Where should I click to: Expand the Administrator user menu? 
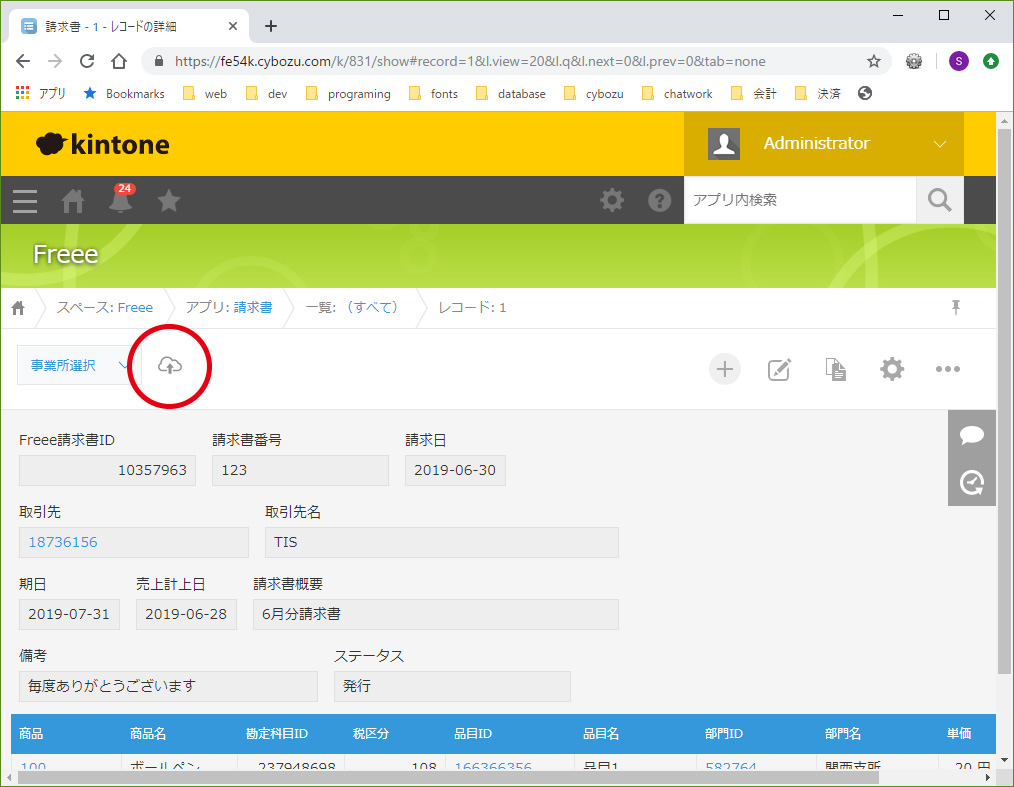[823, 144]
